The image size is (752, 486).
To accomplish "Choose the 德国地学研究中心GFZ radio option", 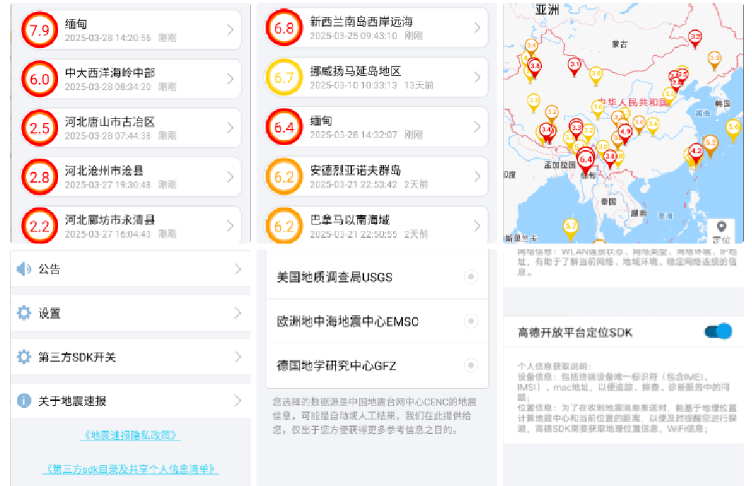I will [x=469, y=365].
